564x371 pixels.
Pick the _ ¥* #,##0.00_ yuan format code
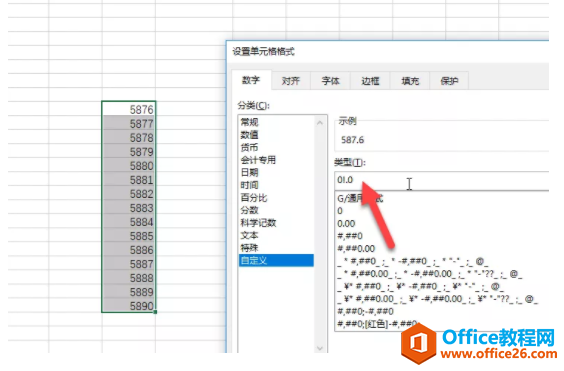coord(438,299)
